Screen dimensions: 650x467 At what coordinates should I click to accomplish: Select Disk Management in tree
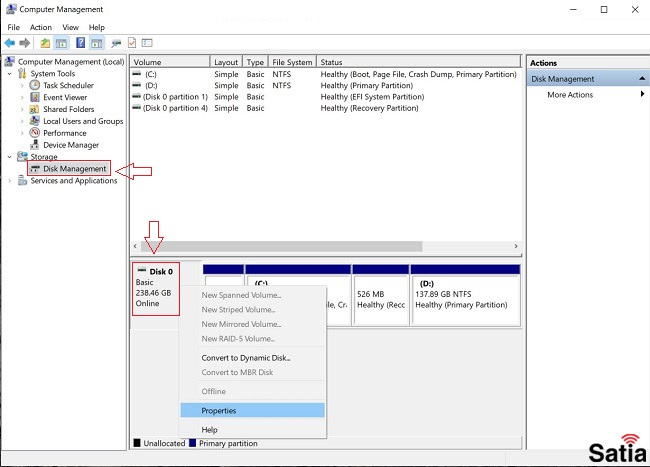tap(75, 169)
